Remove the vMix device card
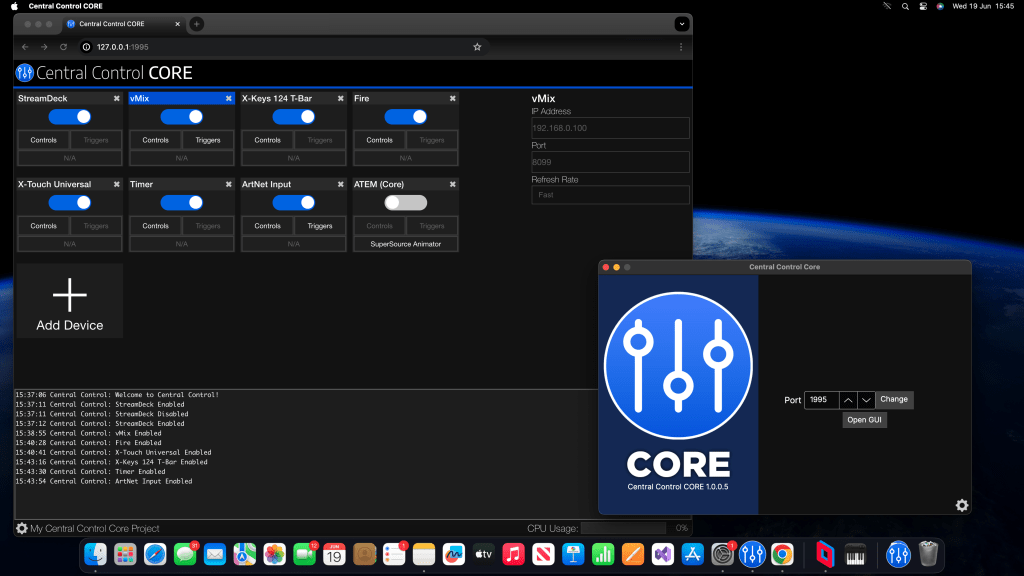This screenshot has height=576, width=1024. [229, 99]
